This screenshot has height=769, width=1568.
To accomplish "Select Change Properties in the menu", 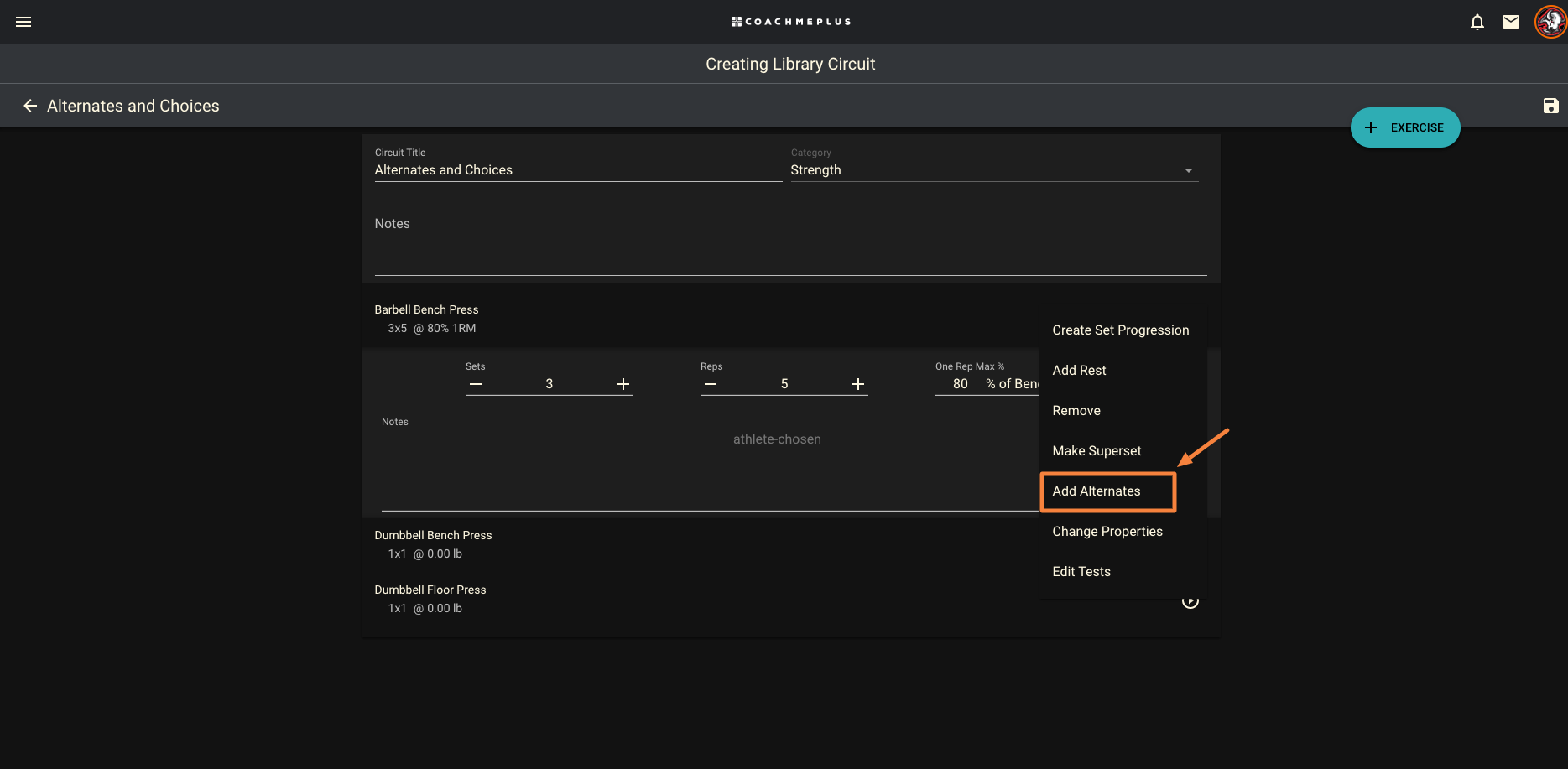I will click(1123, 532).
